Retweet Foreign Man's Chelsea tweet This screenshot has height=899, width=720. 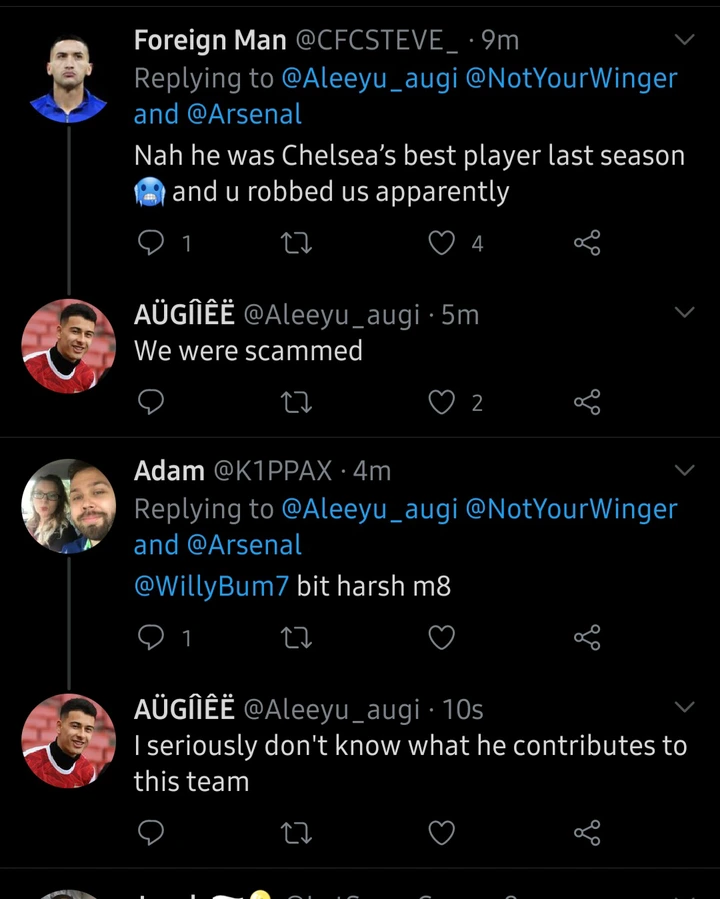(x=296, y=243)
